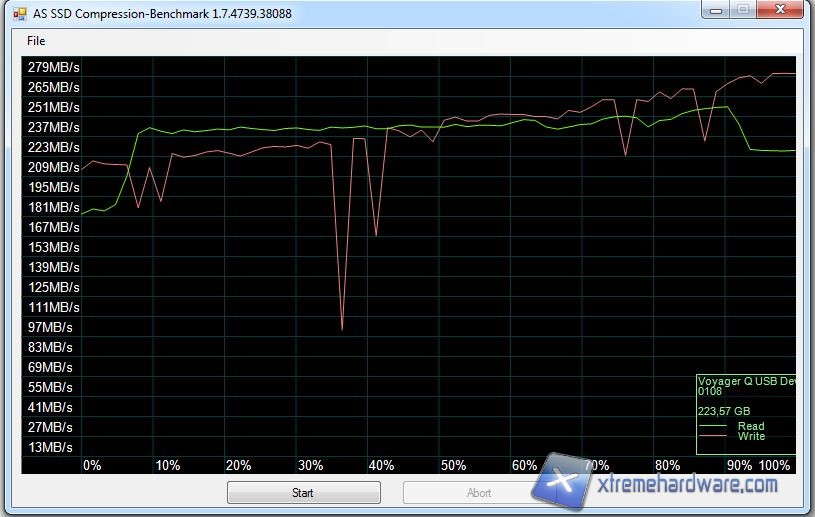This screenshot has width=815, height=517.
Task: Click the 223,57 GB capacity text
Action: tap(724, 410)
